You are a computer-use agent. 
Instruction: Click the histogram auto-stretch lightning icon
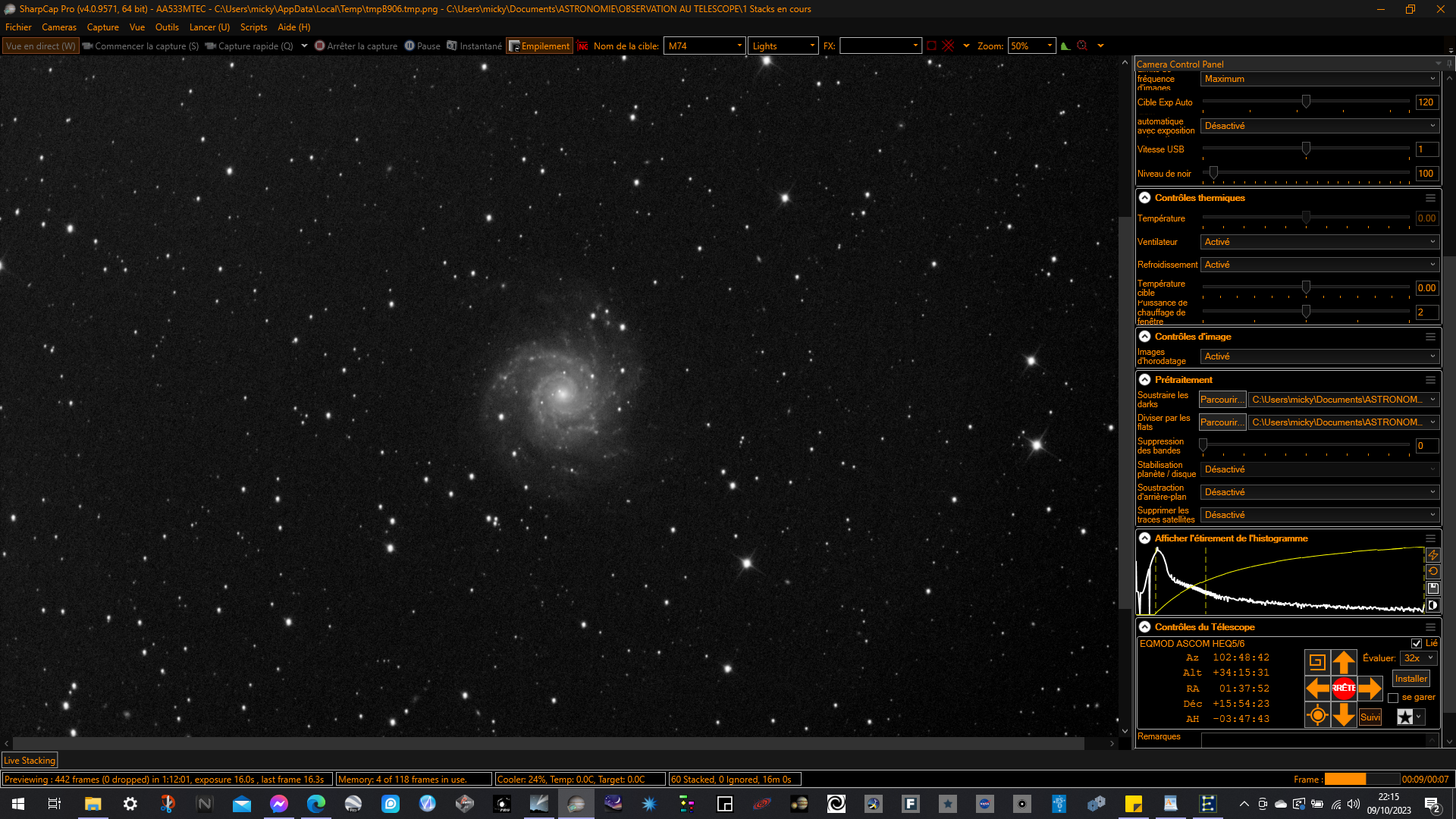(x=1432, y=556)
